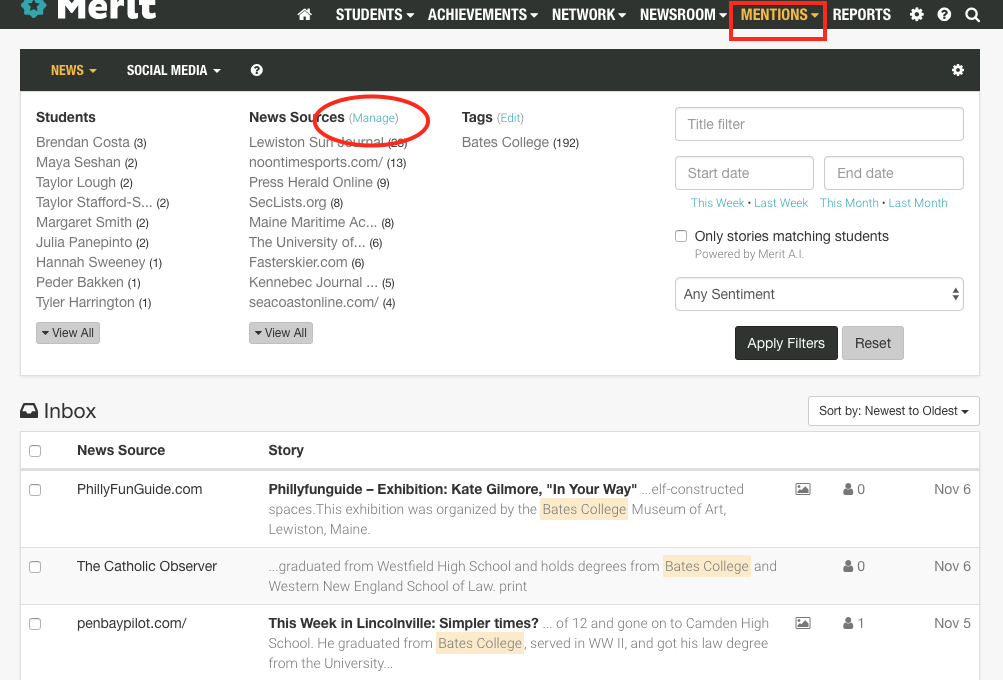Viewport: 1003px width, 680px height.
Task: Open settings gear in top navbar
Action: [x=917, y=15]
